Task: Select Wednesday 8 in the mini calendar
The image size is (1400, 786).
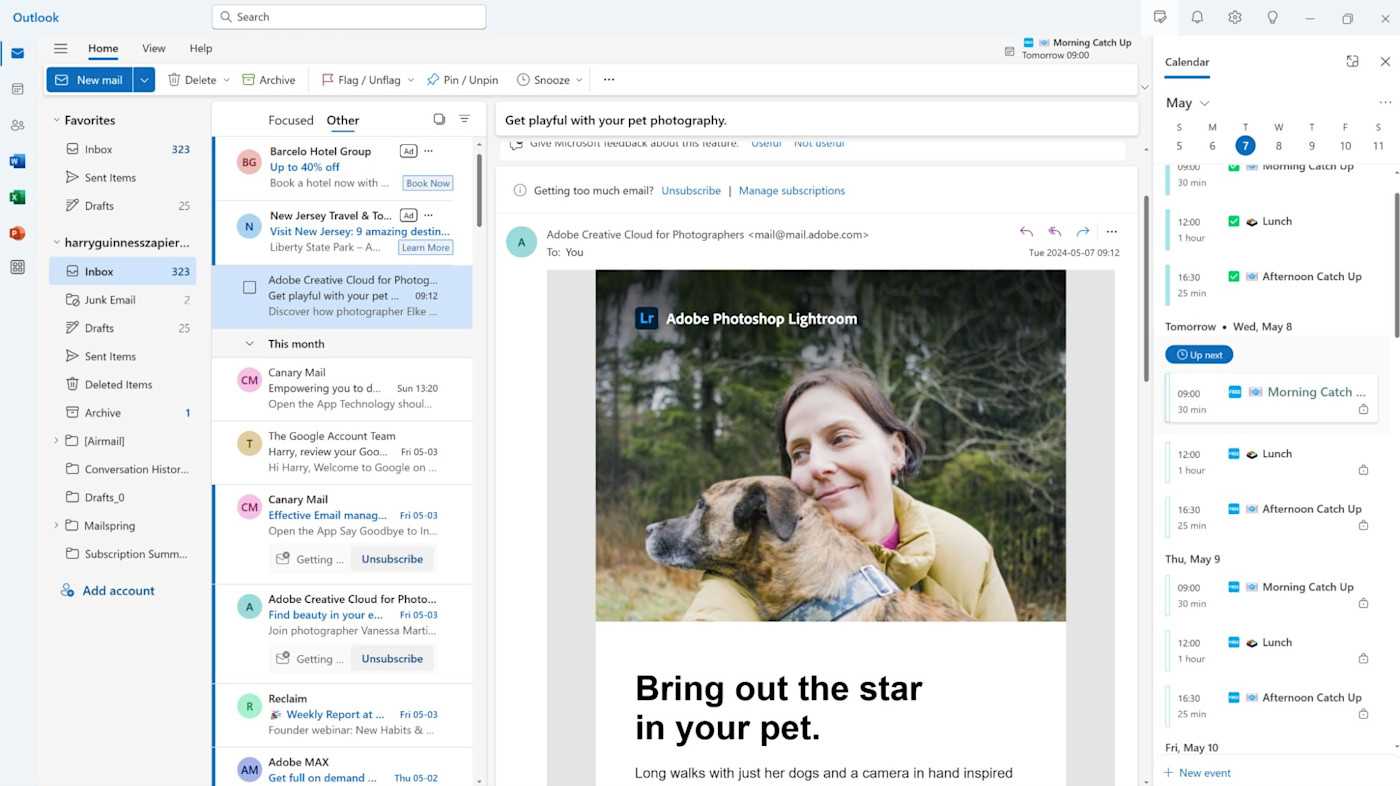Action: [x=1278, y=146]
